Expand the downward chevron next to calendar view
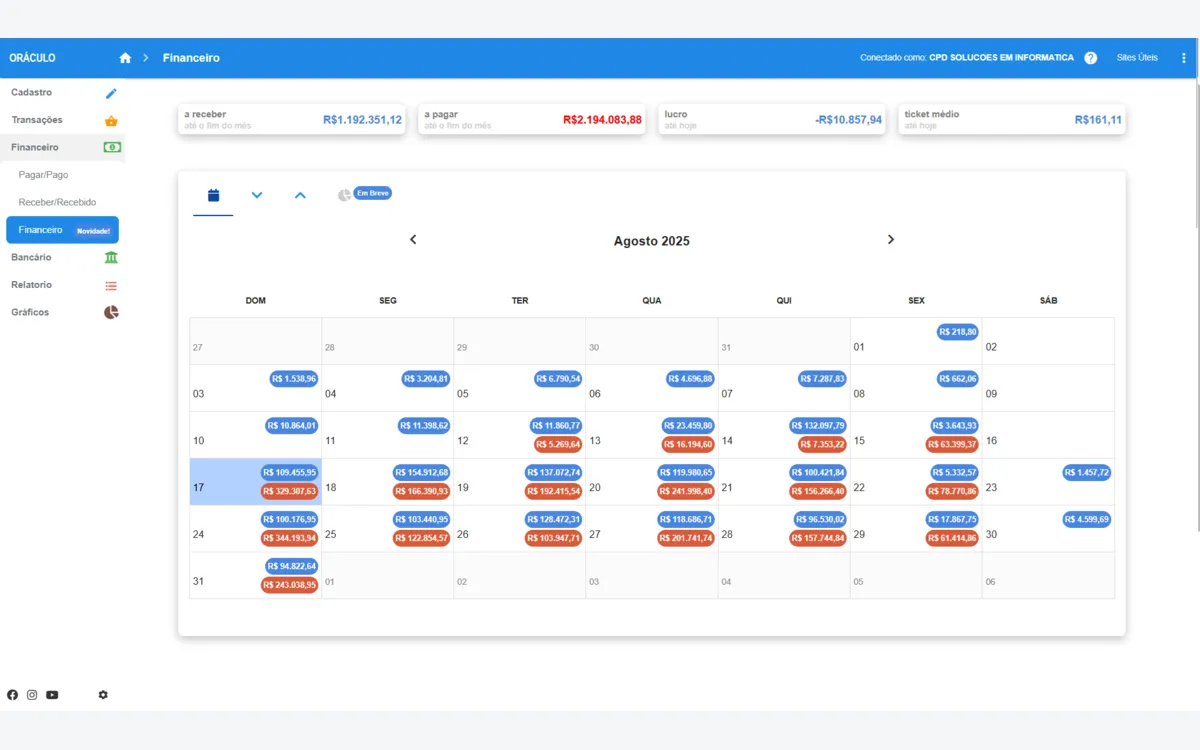The width and height of the screenshot is (1200, 750). (257, 197)
